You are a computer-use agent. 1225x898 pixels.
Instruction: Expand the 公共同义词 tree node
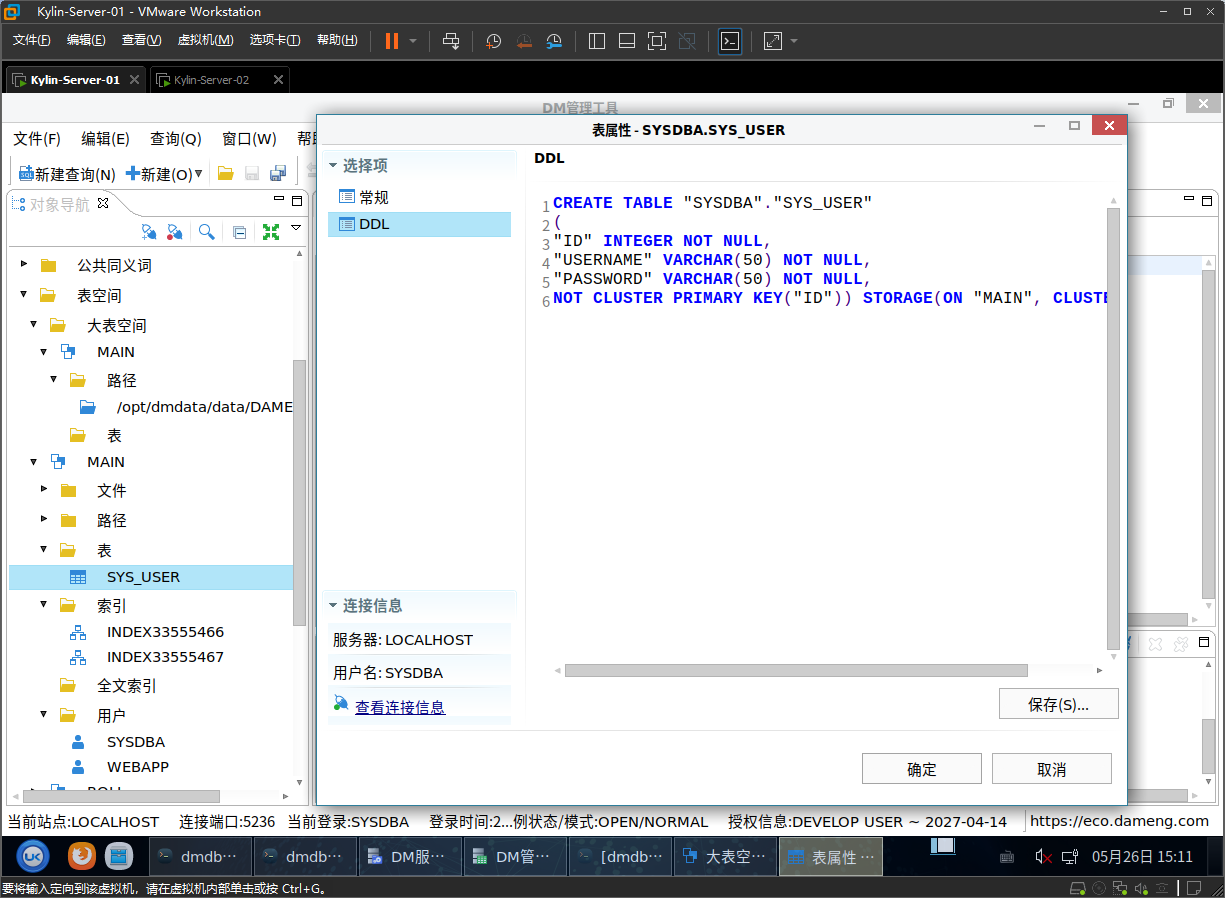24,265
